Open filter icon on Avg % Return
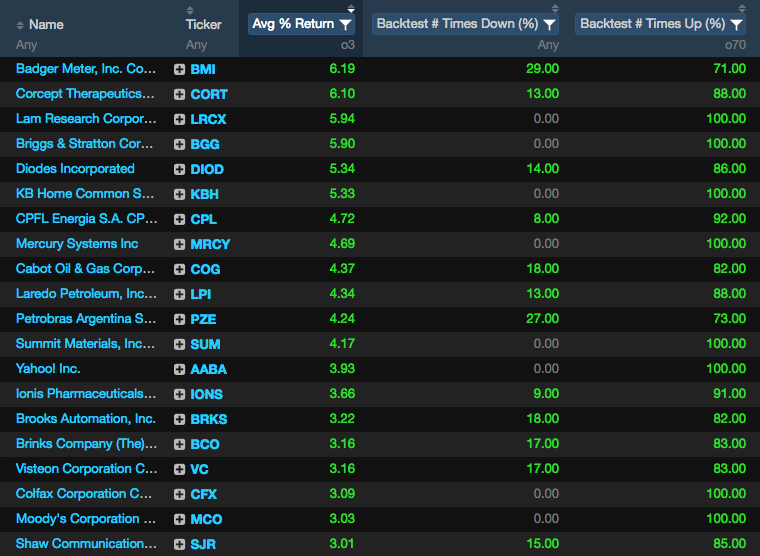Screen dimensions: 760x556 (345, 24)
